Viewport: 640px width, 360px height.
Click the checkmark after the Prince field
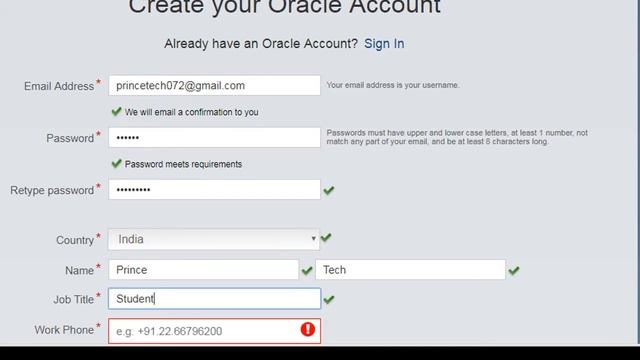point(307,270)
